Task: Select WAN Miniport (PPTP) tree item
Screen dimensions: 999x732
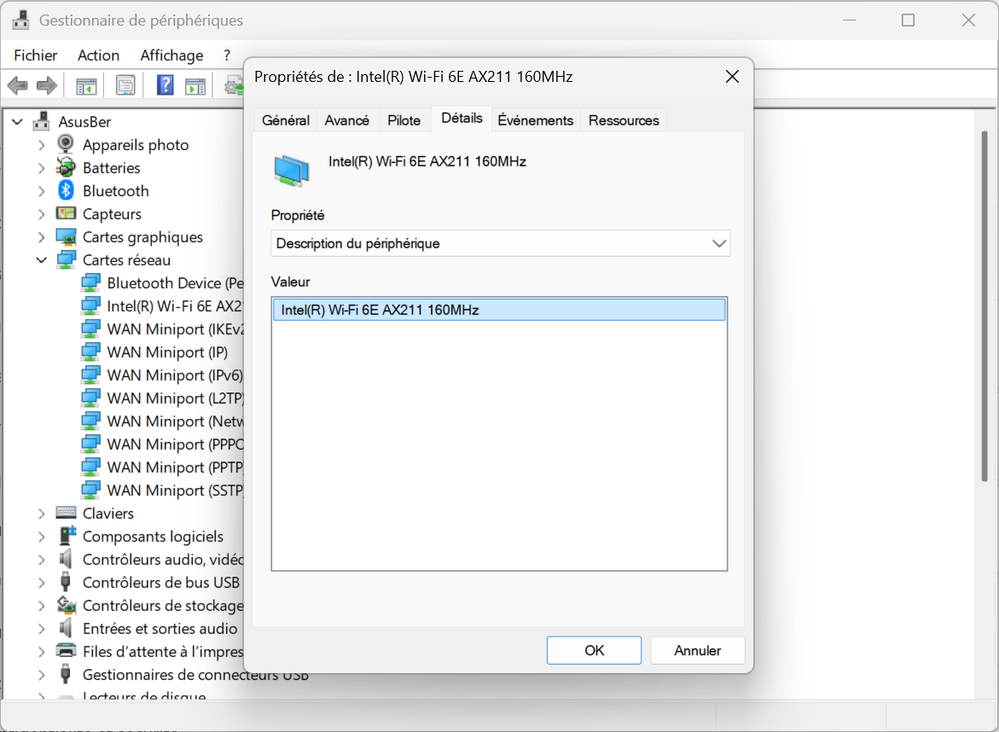Action: click(x=175, y=468)
